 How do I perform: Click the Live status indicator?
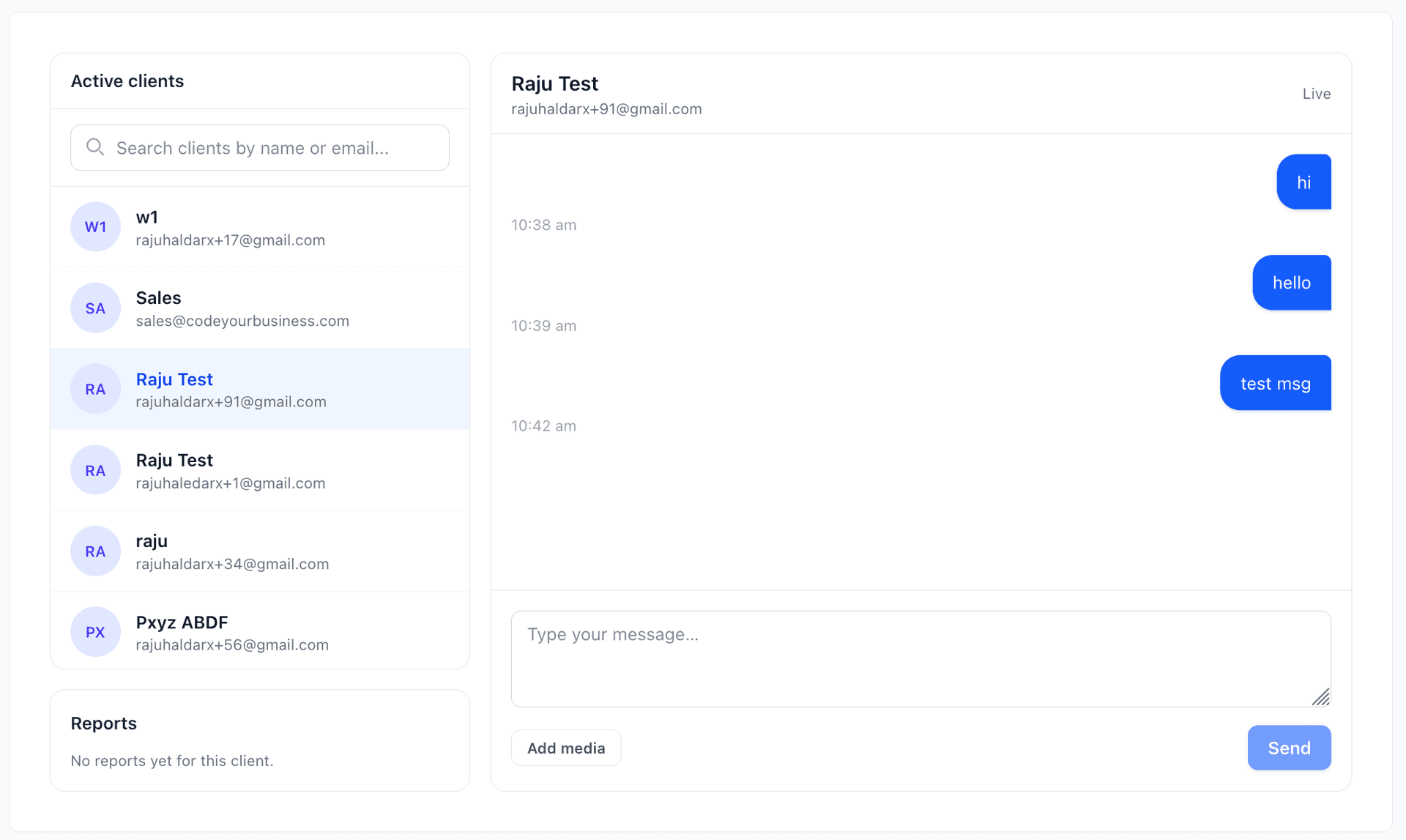click(x=1316, y=94)
